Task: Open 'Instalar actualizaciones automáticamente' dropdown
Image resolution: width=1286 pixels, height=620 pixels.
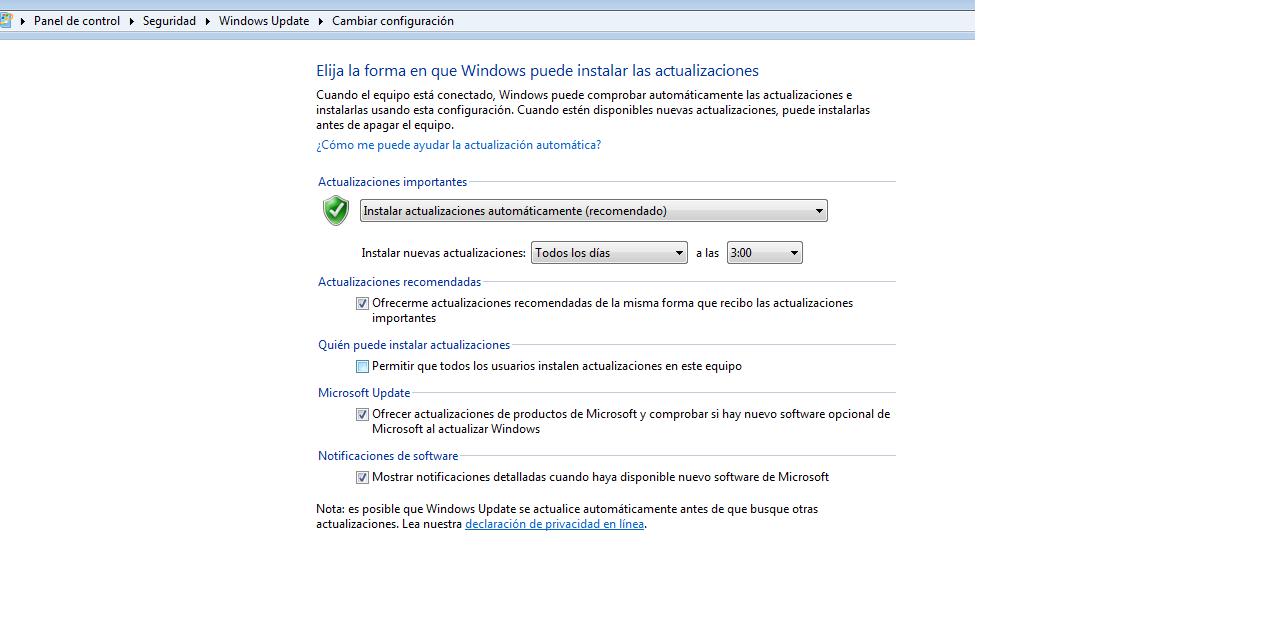Action: 594,211
